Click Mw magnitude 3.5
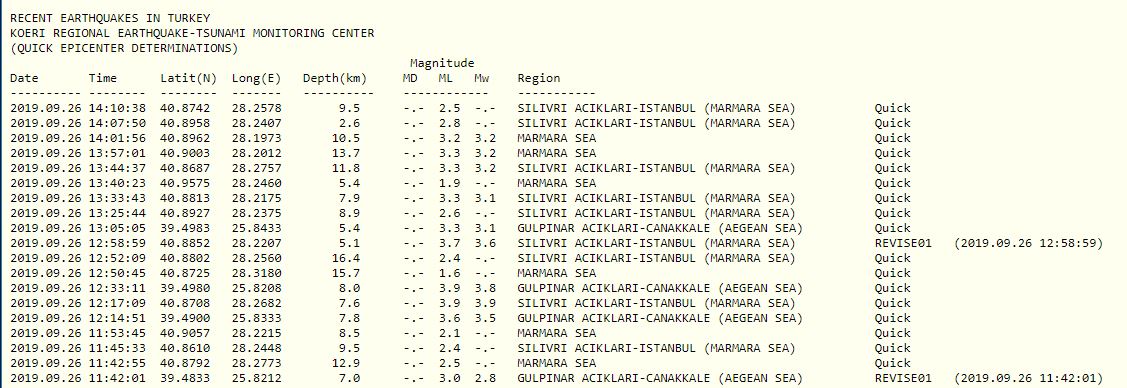 pos(485,318)
